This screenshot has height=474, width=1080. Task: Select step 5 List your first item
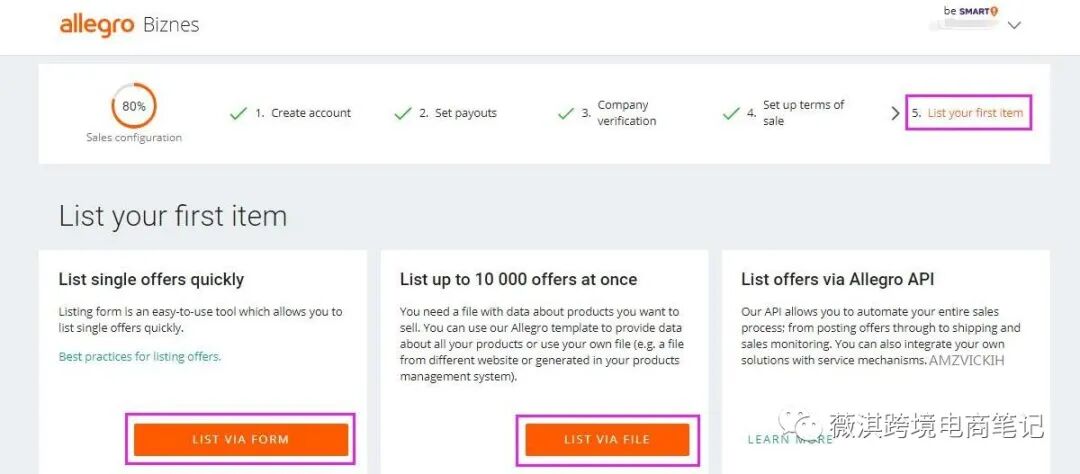tap(974, 113)
